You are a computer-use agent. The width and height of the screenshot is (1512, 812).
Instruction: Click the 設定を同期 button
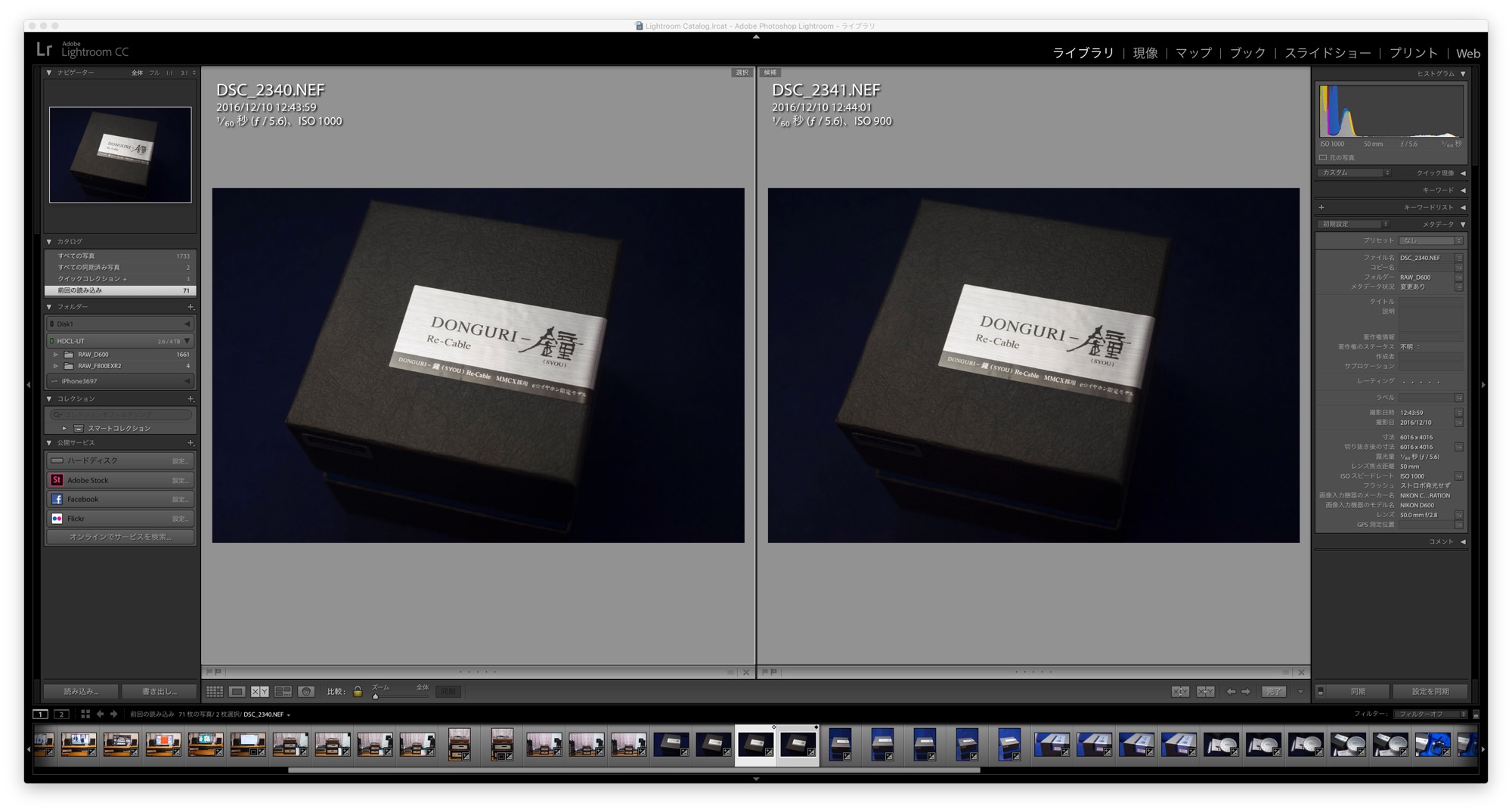(1430, 691)
